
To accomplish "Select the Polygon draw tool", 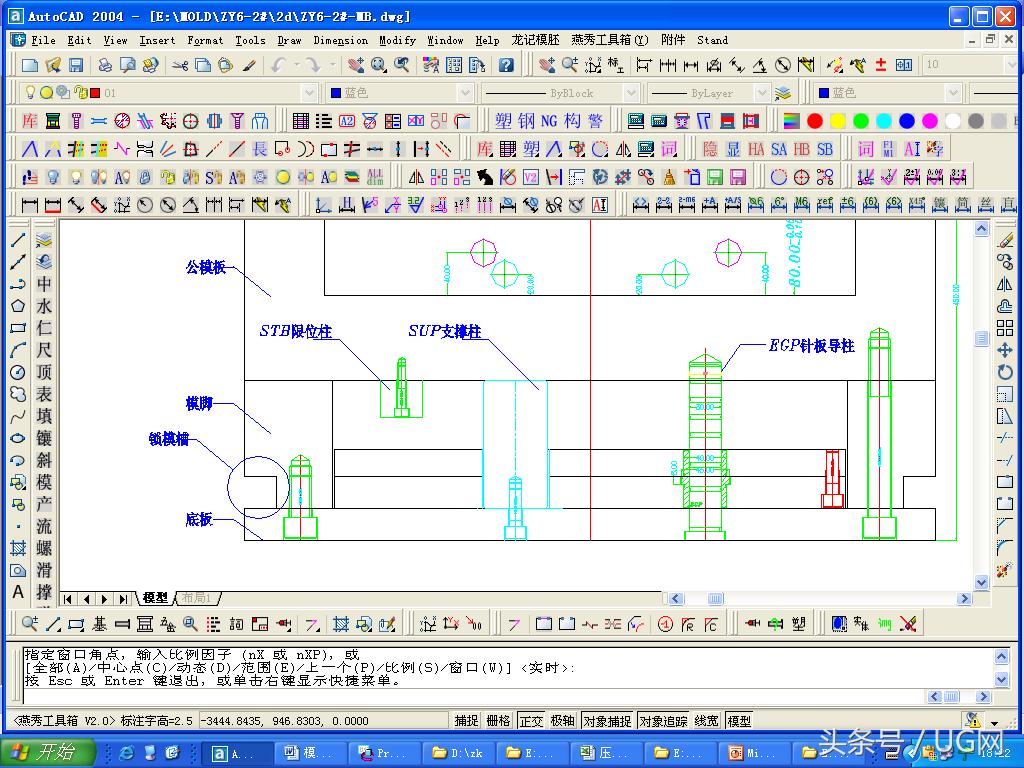I will [x=18, y=306].
